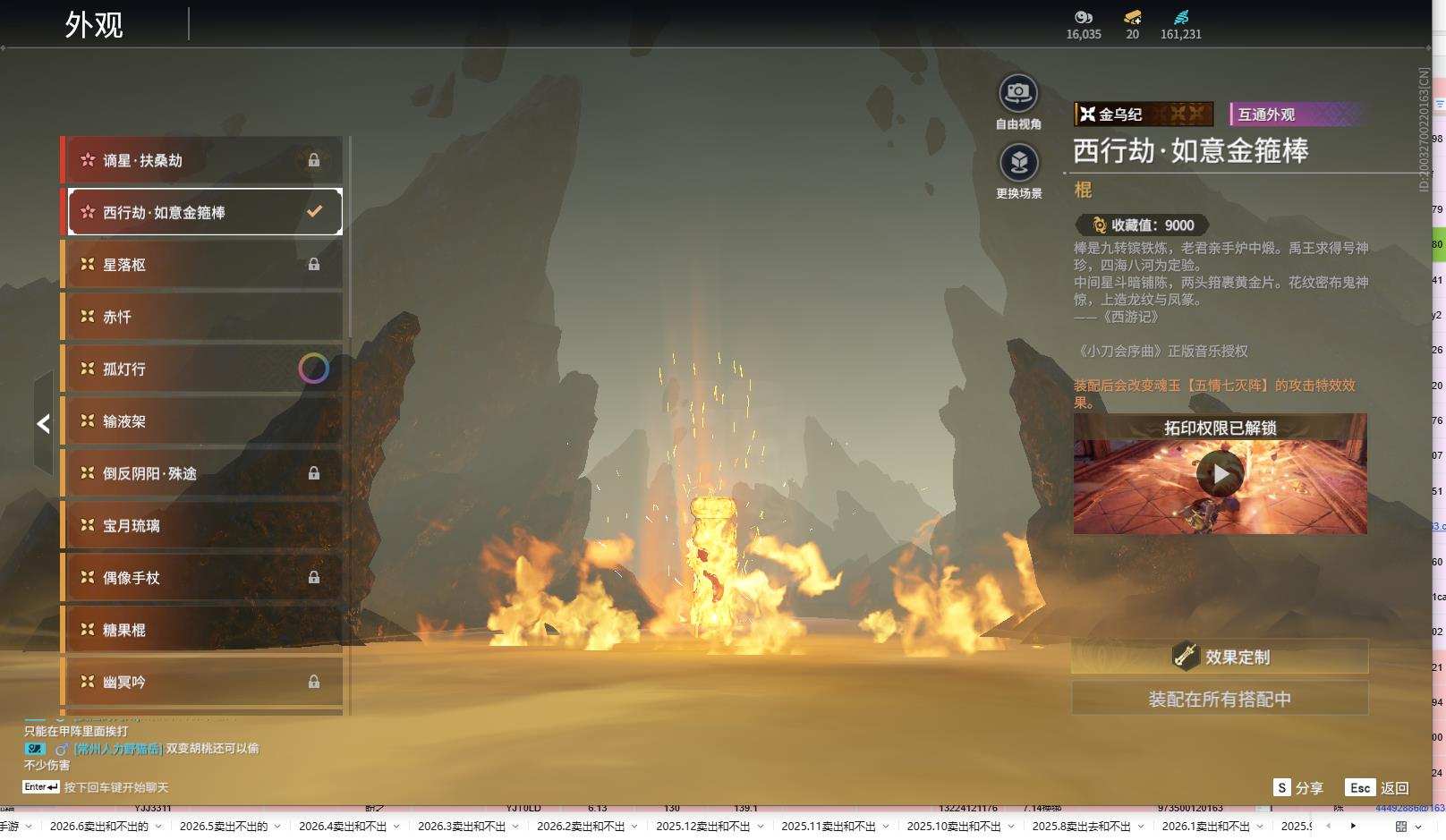Click 装配在所有搭配中 button
The image size is (1446, 840).
point(1220,699)
